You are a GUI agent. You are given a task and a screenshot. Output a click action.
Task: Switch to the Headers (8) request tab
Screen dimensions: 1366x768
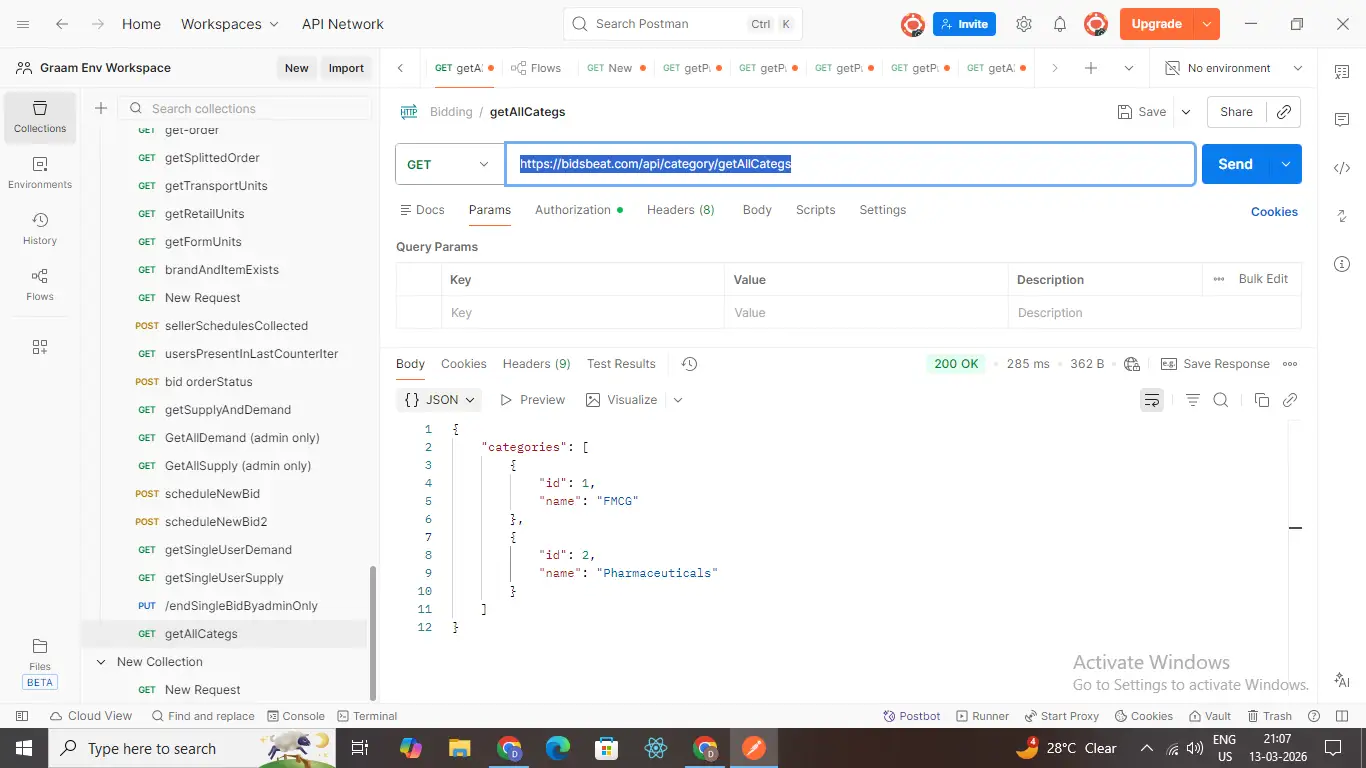point(680,210)
